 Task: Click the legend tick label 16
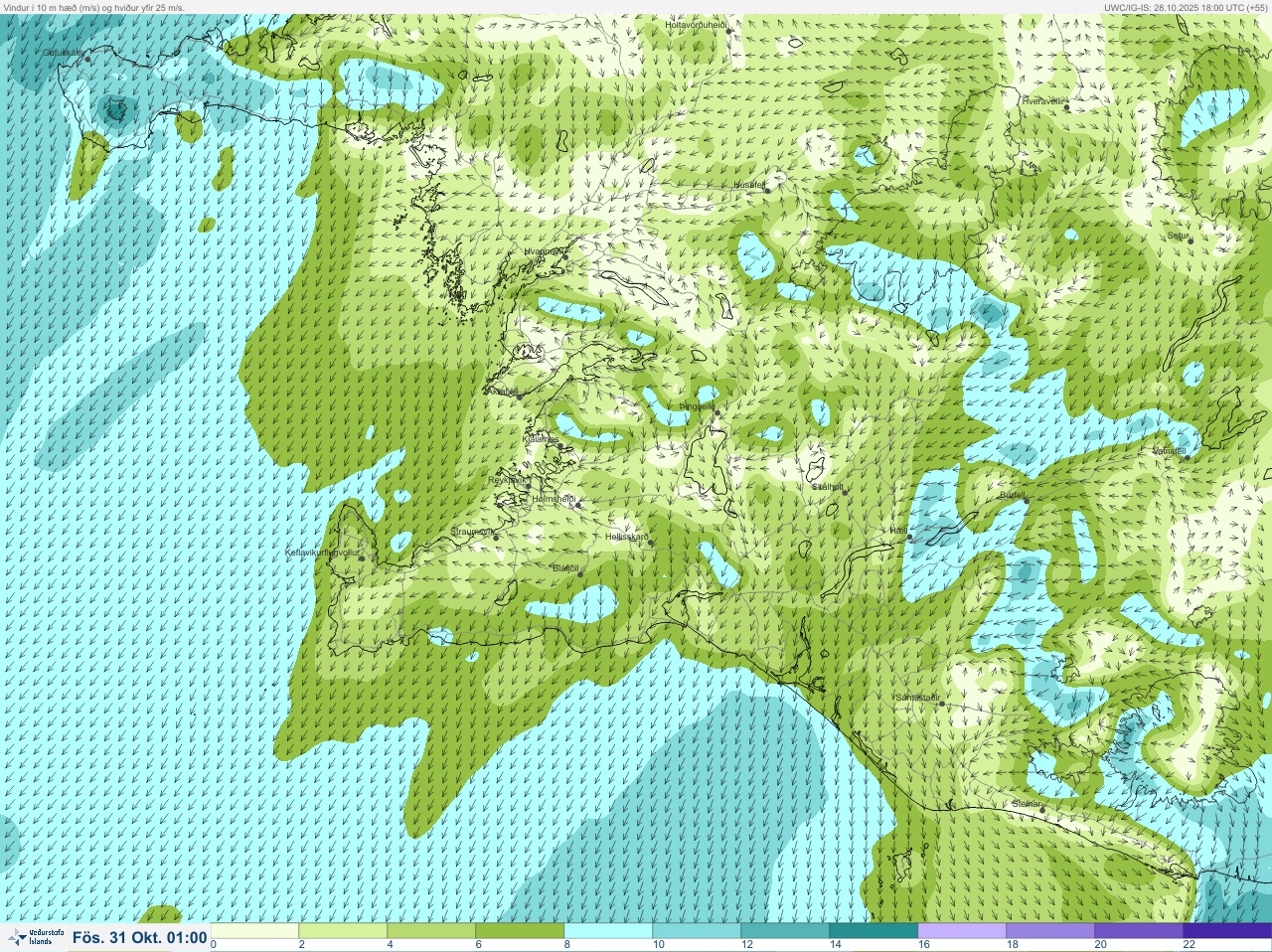coord(923,945)
